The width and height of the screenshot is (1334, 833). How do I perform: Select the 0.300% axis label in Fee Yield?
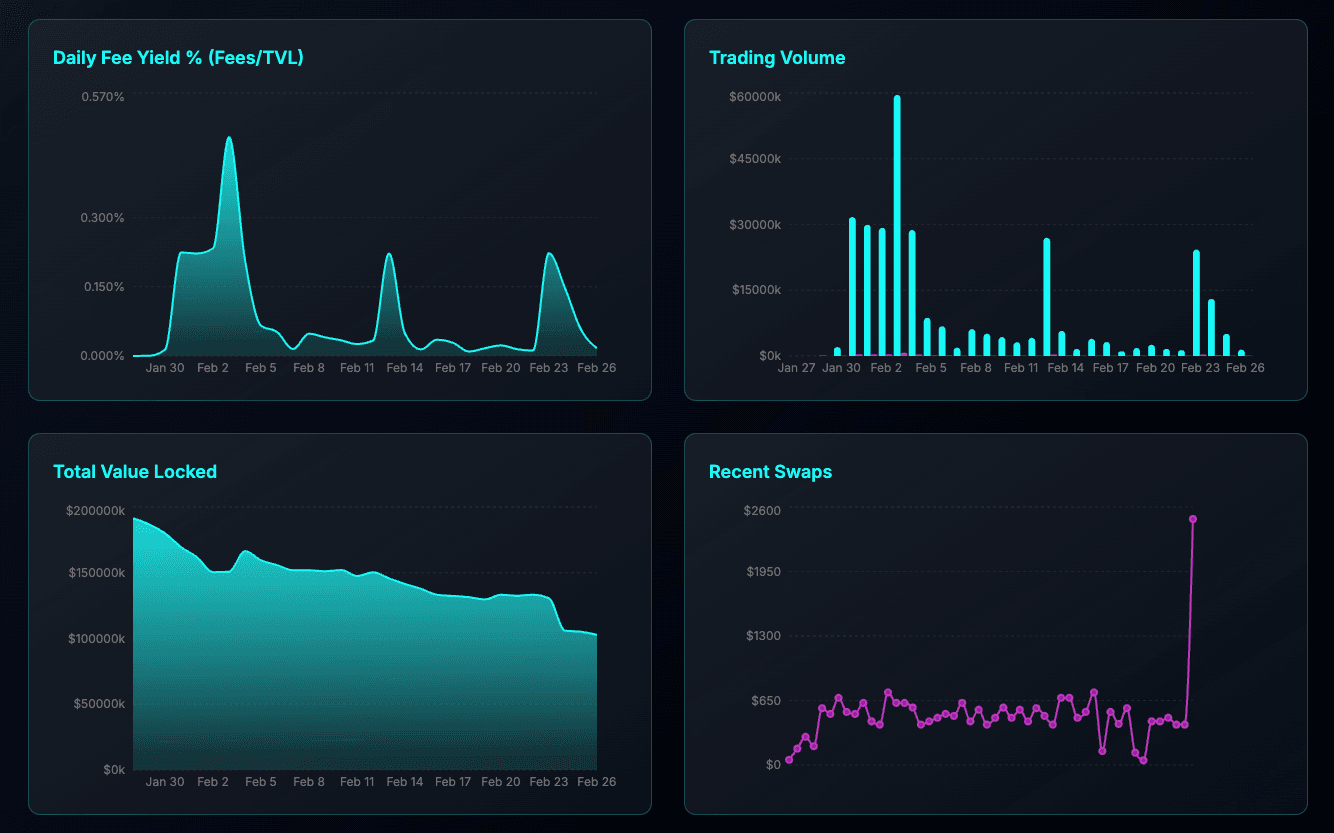103,218
